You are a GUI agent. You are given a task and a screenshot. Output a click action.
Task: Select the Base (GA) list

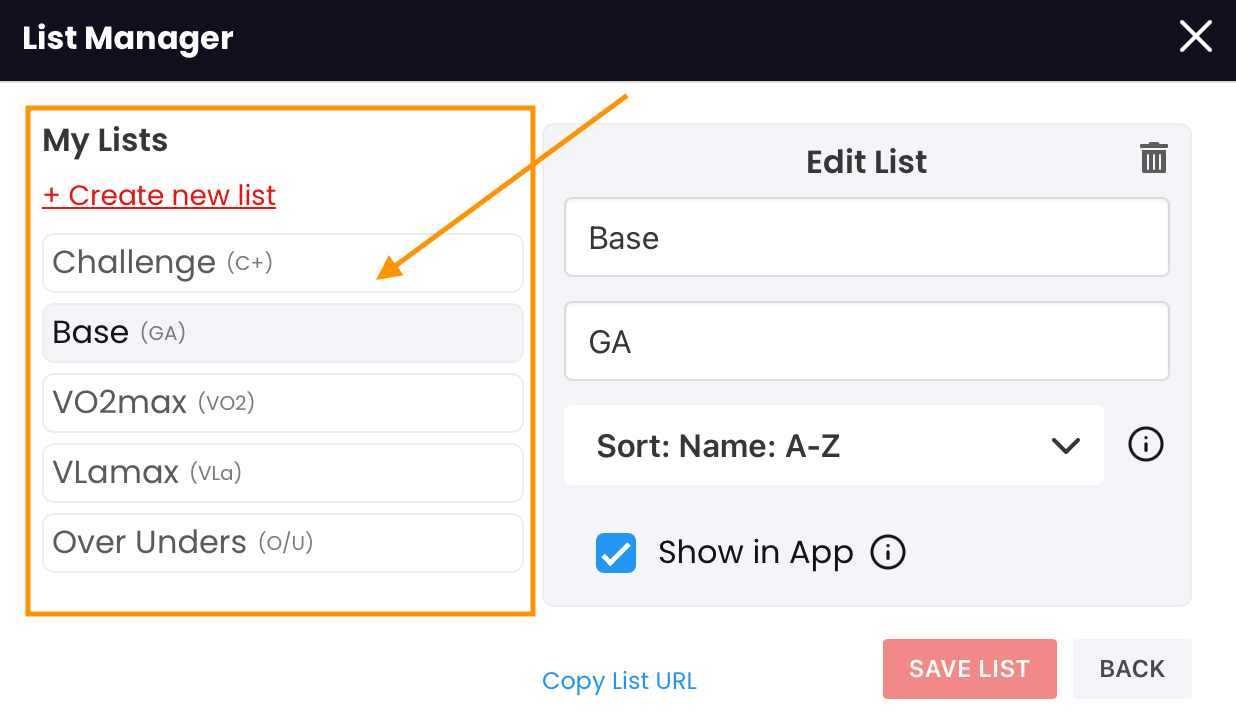(283, 333)
